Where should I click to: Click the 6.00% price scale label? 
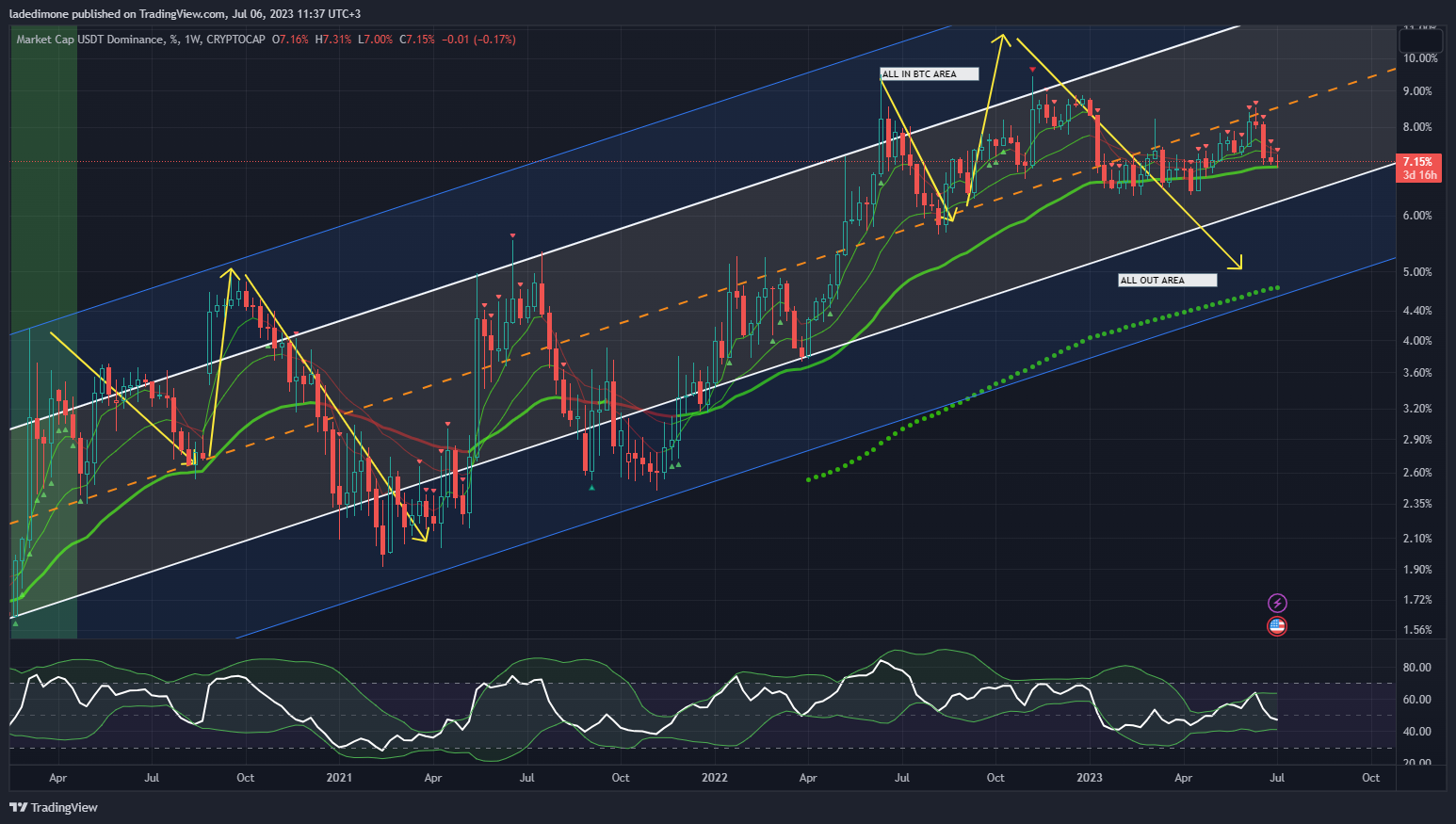1417,216
